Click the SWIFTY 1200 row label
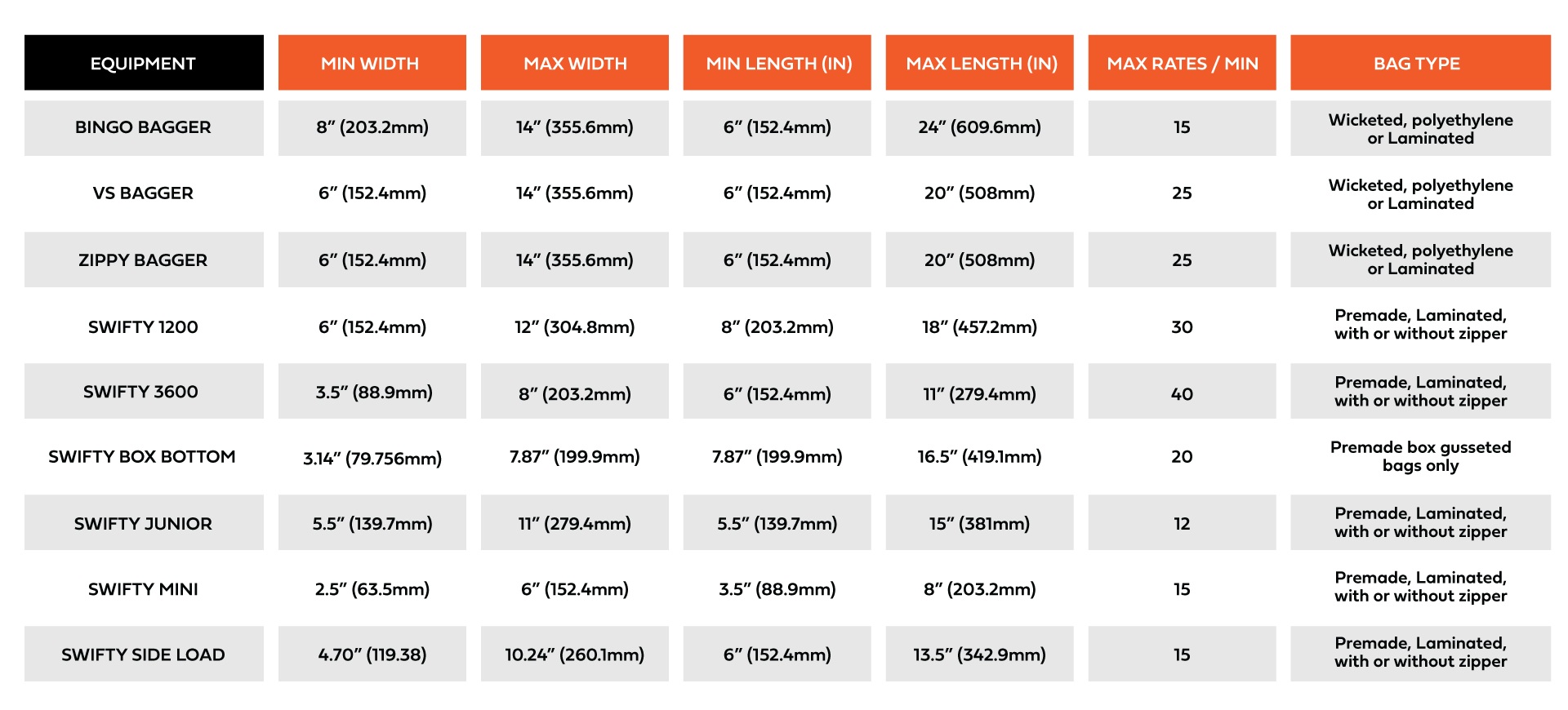Viewport: 1568px width, 710px height. (143, 327)
